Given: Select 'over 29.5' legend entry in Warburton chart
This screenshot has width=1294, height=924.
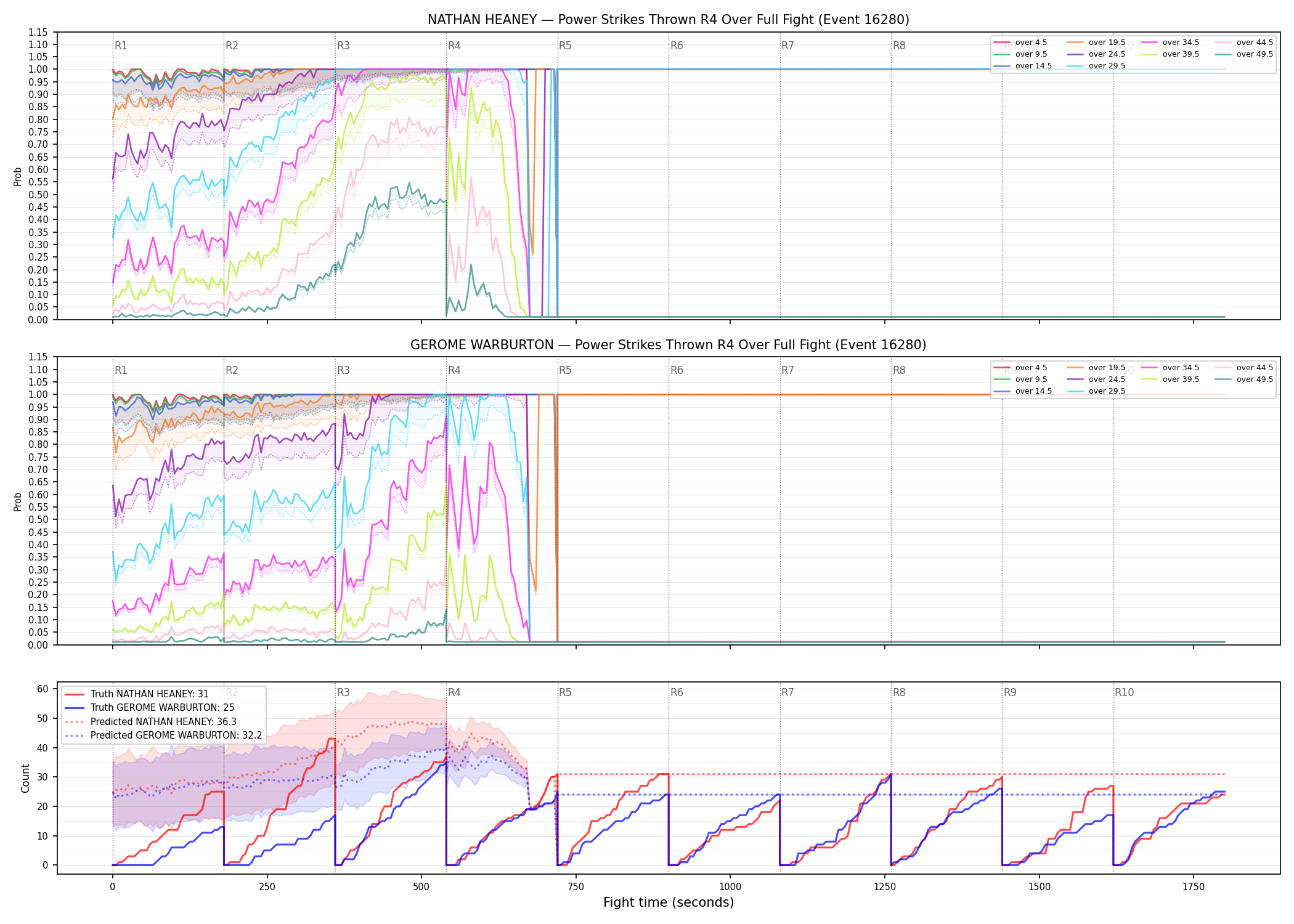Looking at the screenshot, I should tap(1096, 391).
